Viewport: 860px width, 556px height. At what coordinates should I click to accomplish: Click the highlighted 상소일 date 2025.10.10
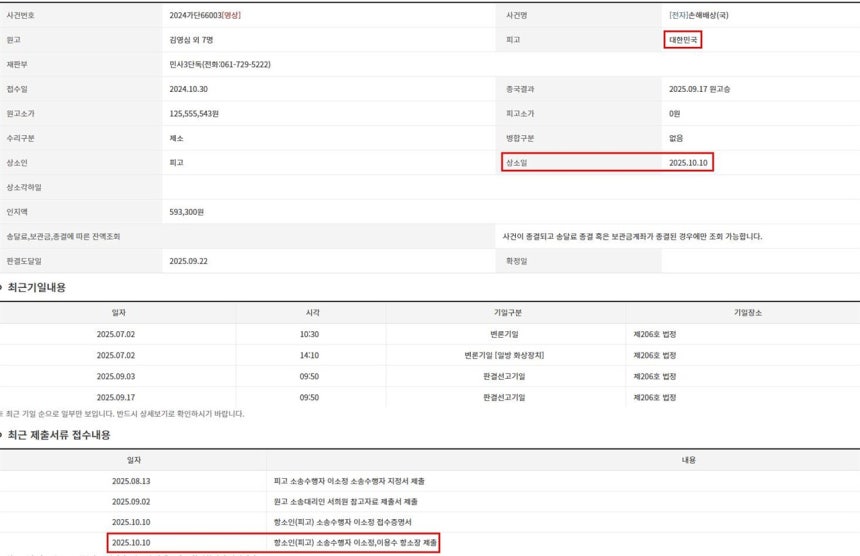click(x=690, y=162)
